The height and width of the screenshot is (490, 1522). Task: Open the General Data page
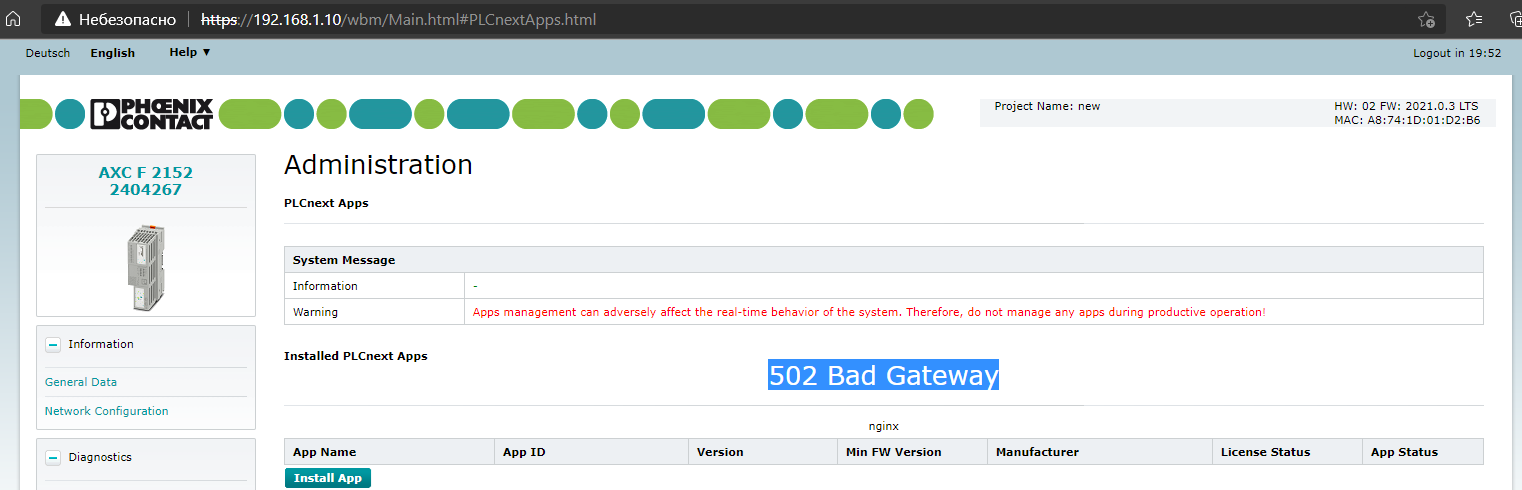tap(81, 382)
